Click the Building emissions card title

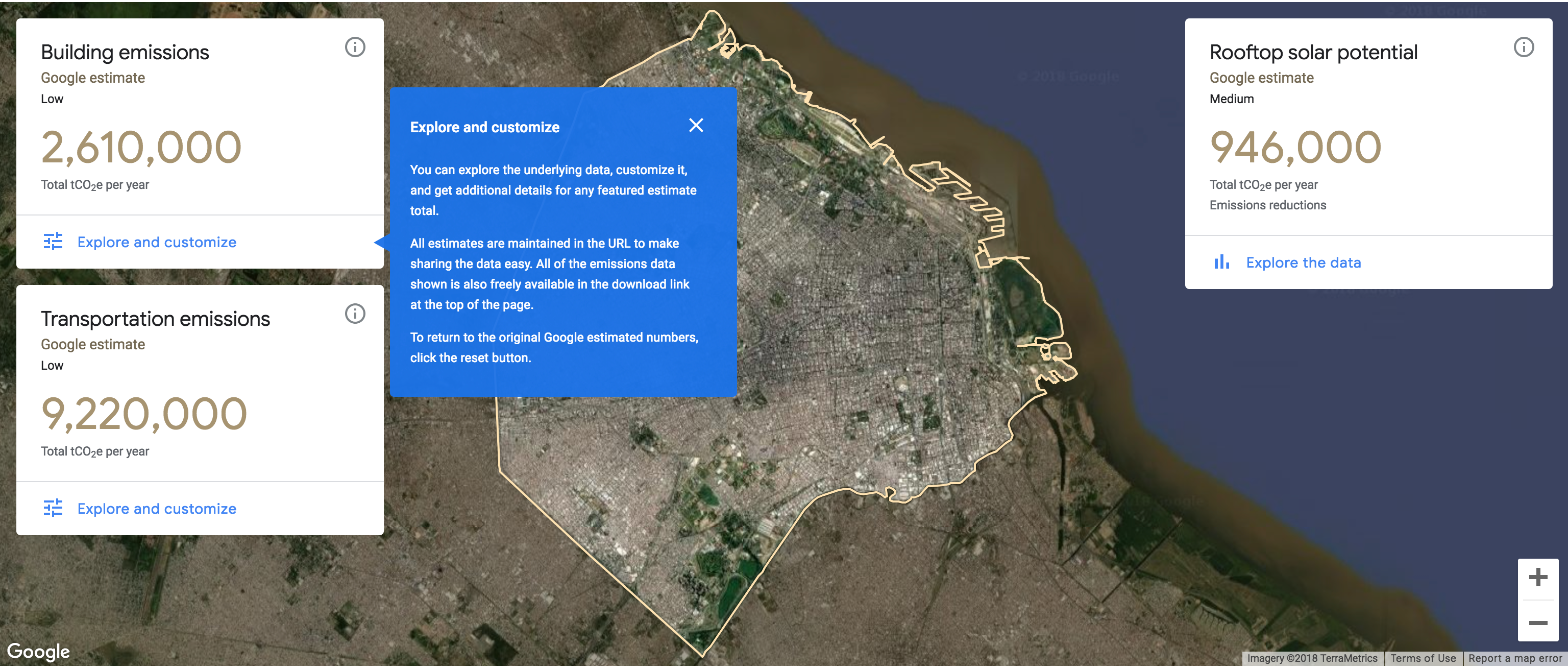point(125,52)
